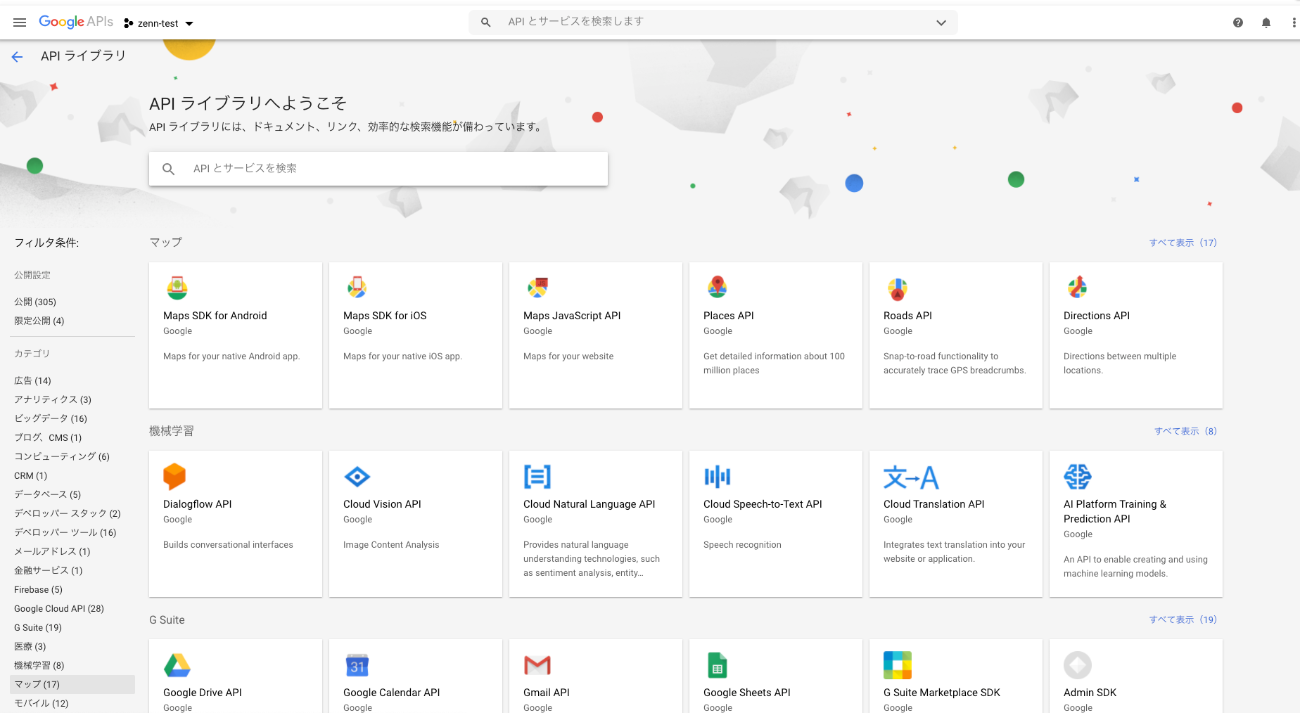Open the Cloud Translation API icon
1300x713 pixels.
[x=911, y=476]
